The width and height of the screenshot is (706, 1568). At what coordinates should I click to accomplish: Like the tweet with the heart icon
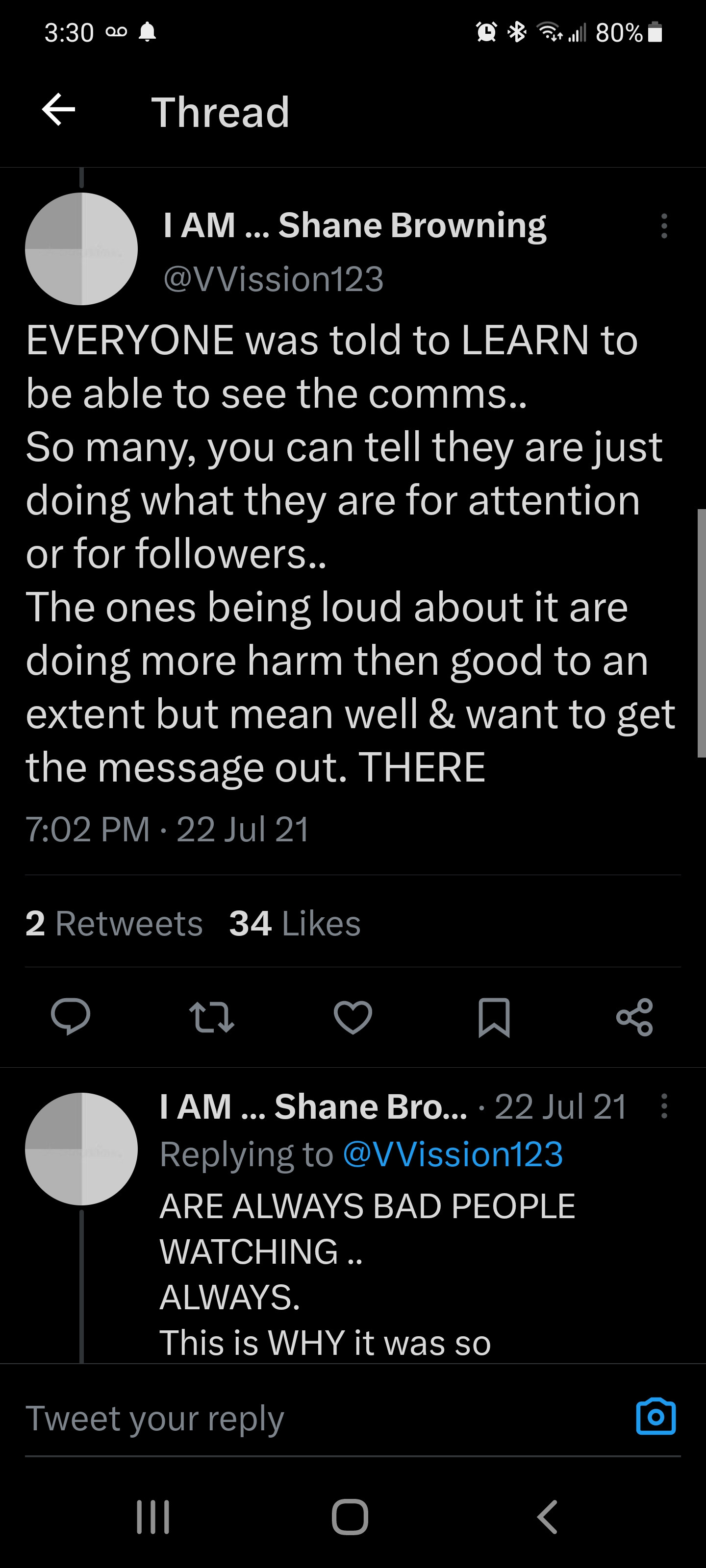[353, 1017]
